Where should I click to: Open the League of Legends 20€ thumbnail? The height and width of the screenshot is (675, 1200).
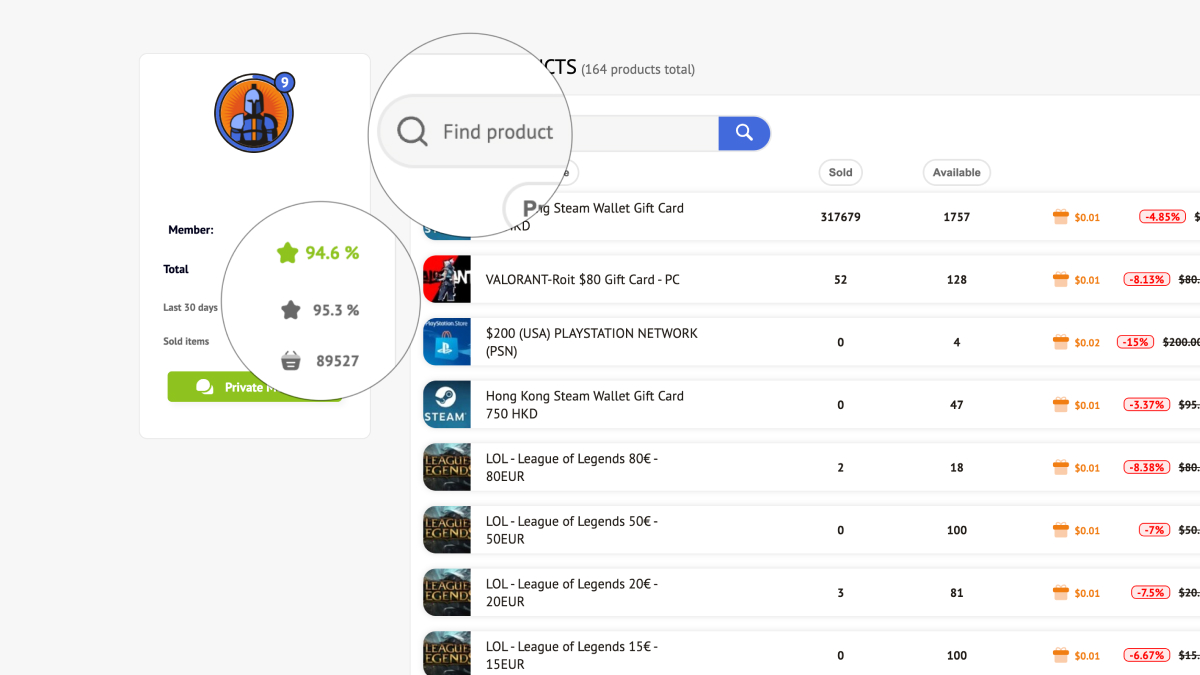tap(447, 592)
